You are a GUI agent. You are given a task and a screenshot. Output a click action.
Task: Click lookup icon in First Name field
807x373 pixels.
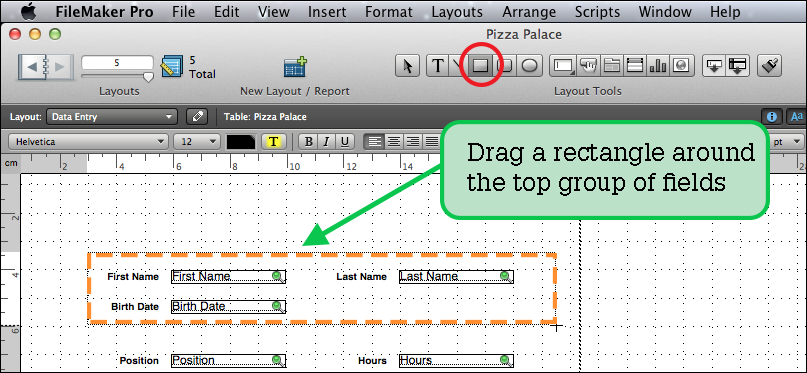[x=278, y=277]
